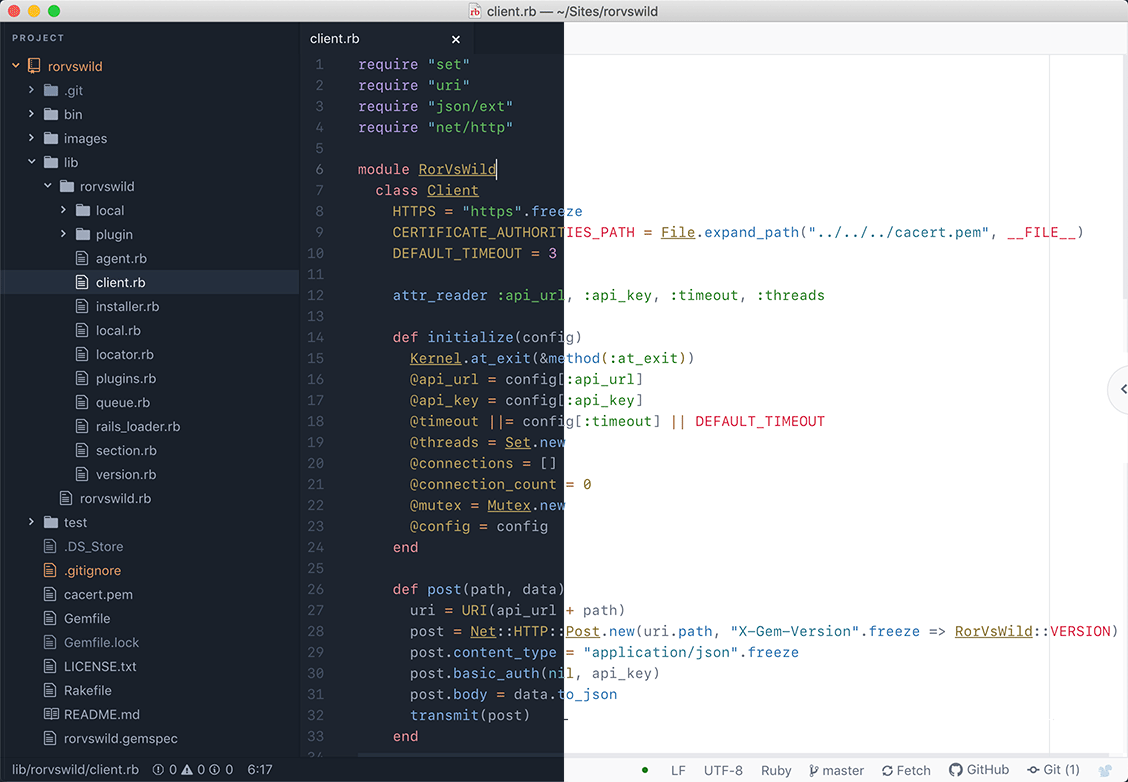
Task: Click the Fetch sync icon
Action: [x=887, y=771]
